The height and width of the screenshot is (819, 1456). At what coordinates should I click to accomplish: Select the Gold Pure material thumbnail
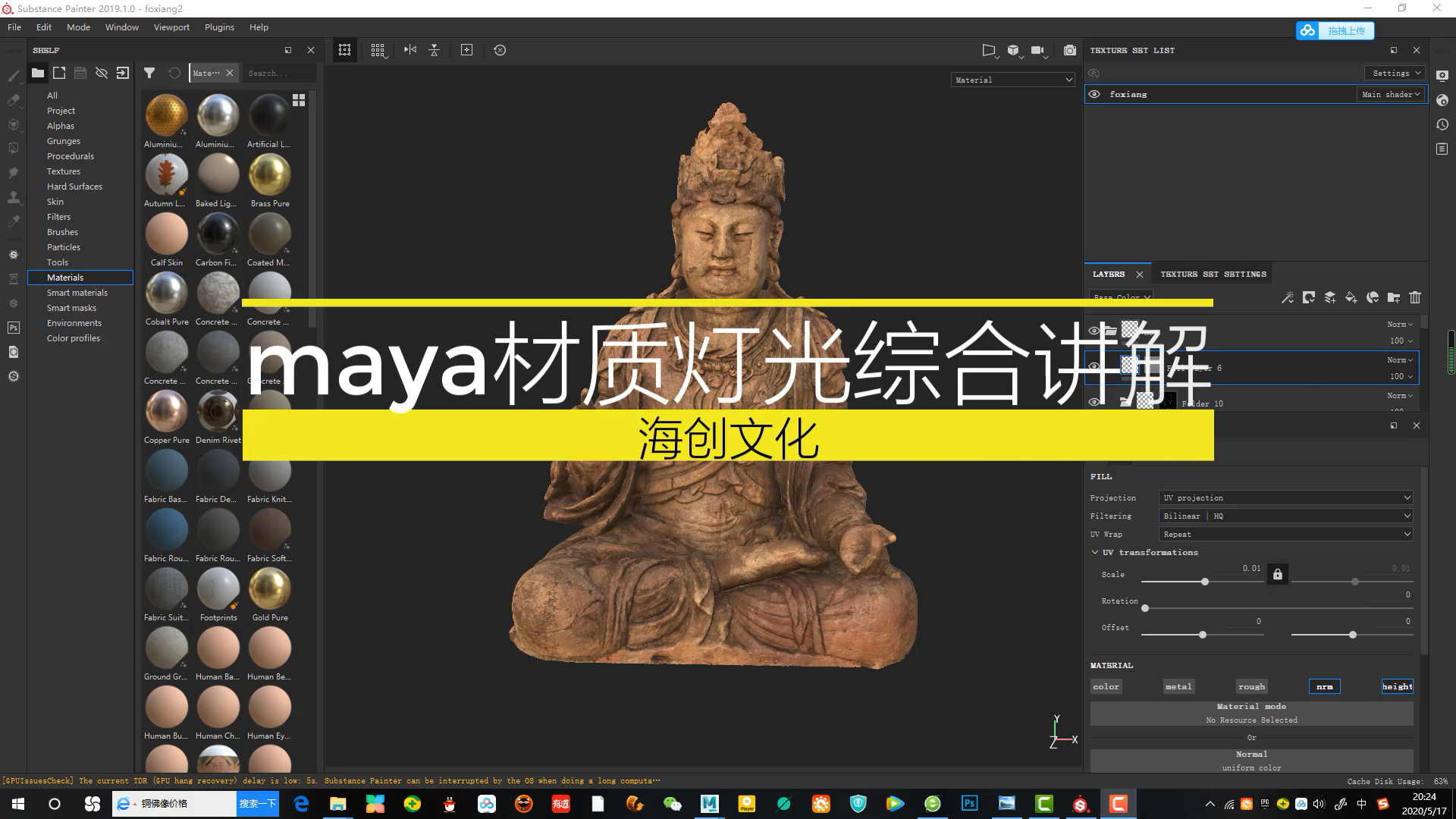coord(269,590)
